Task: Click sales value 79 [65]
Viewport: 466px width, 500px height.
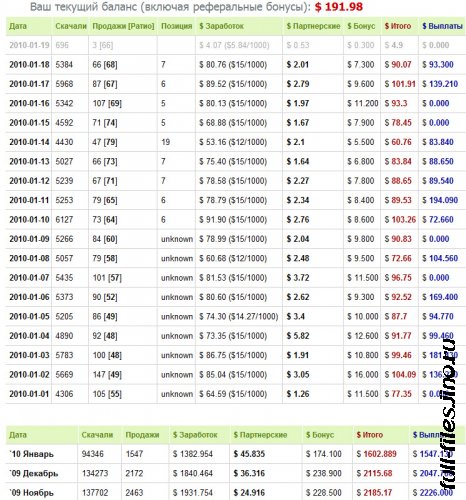Action: tap(105, 200)
